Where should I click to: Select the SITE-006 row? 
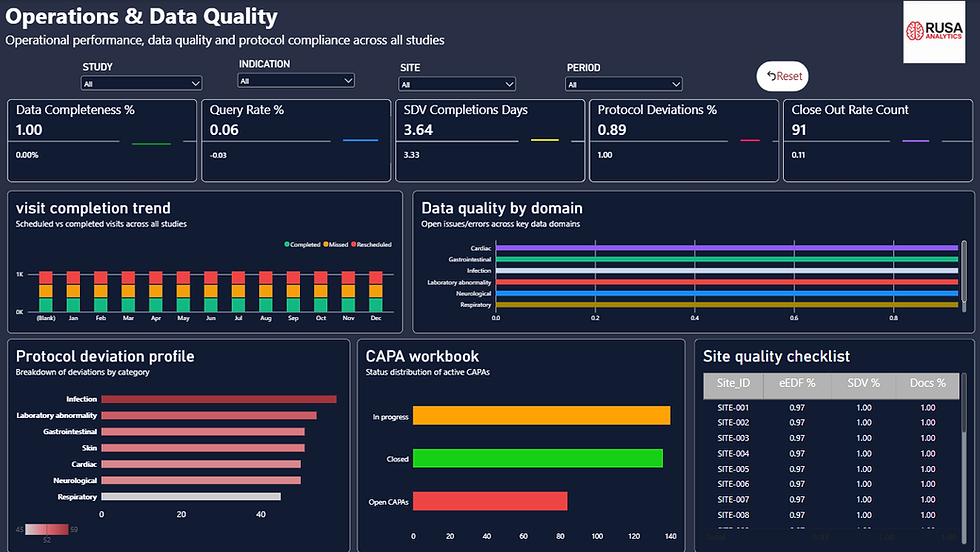[x=831, y=484]
